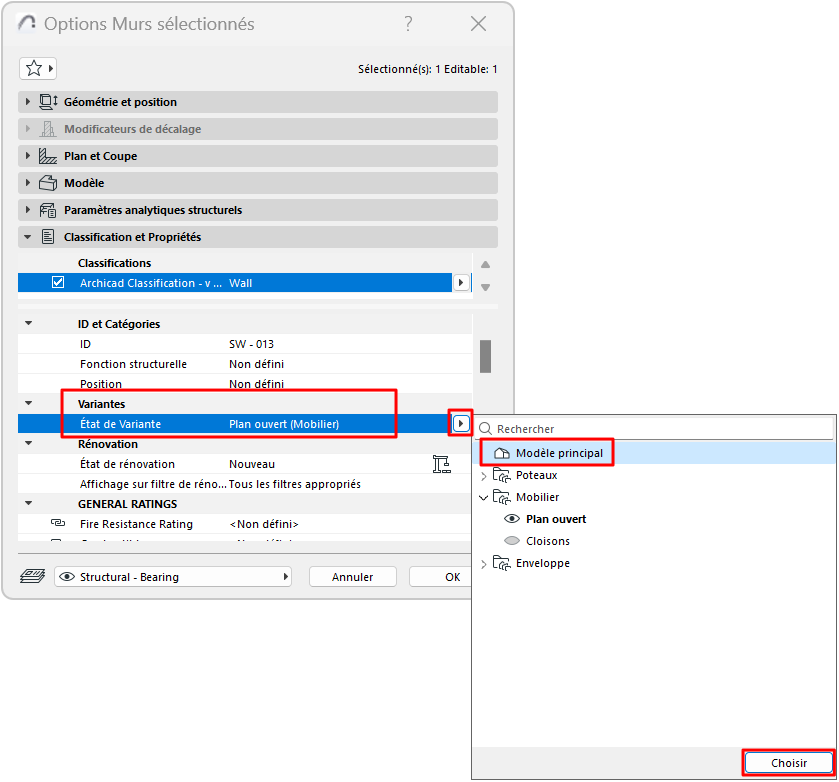This screenshot has height=782, width=839.
Task: Click the Modèle principal house icon
Action: pyautogui.click(x=502, y=453)
